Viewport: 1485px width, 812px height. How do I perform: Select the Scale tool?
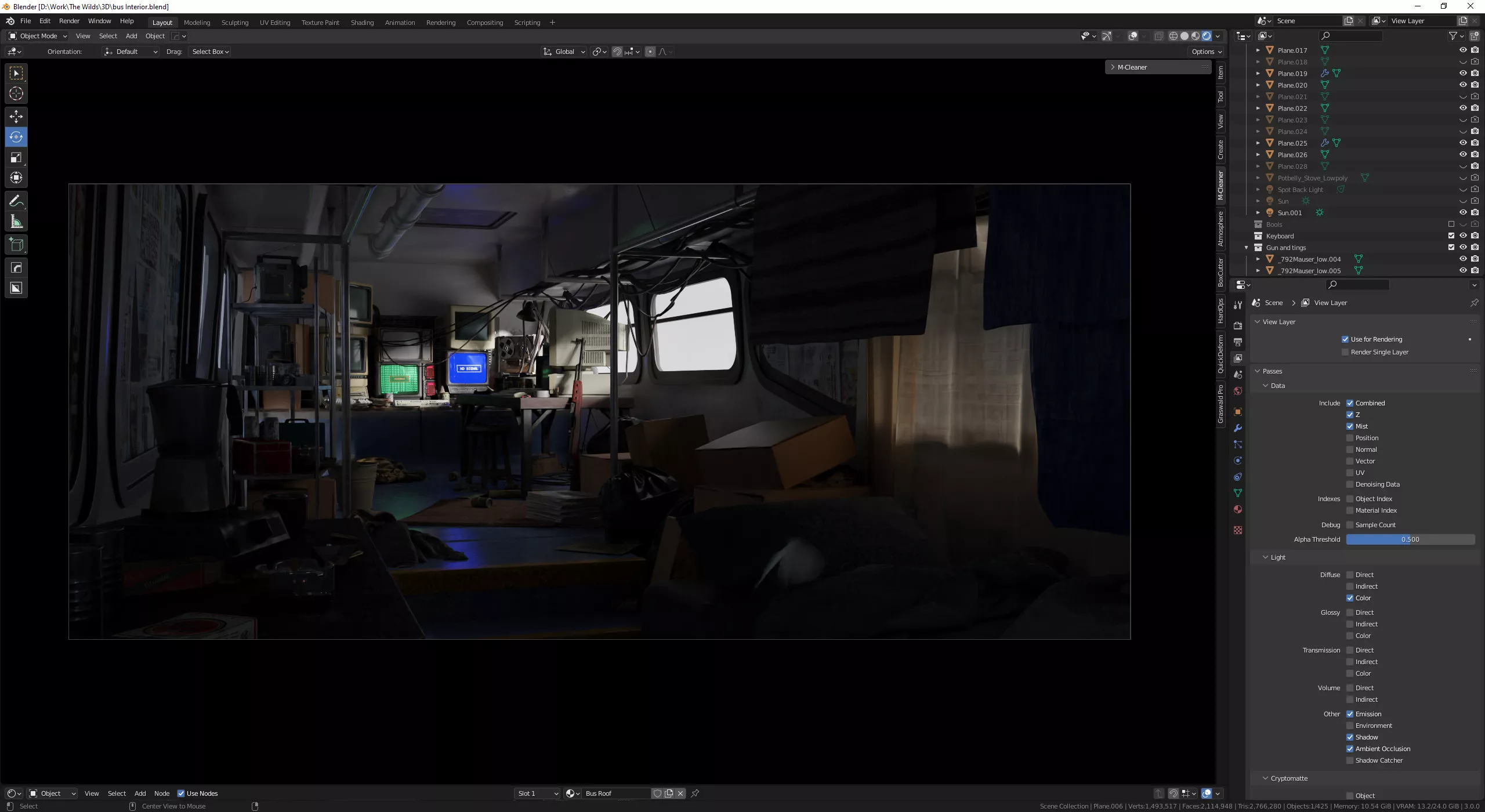point(16,158)
